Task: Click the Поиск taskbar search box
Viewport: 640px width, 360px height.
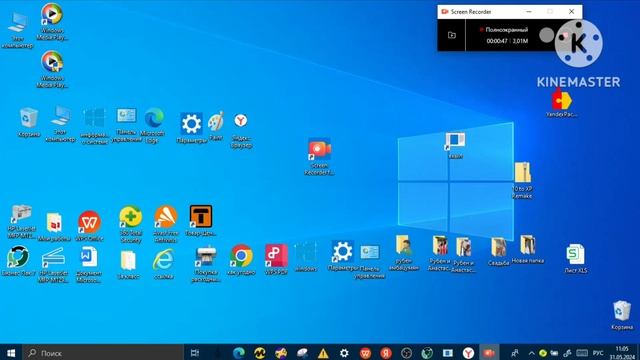Action: coord(103,353)
